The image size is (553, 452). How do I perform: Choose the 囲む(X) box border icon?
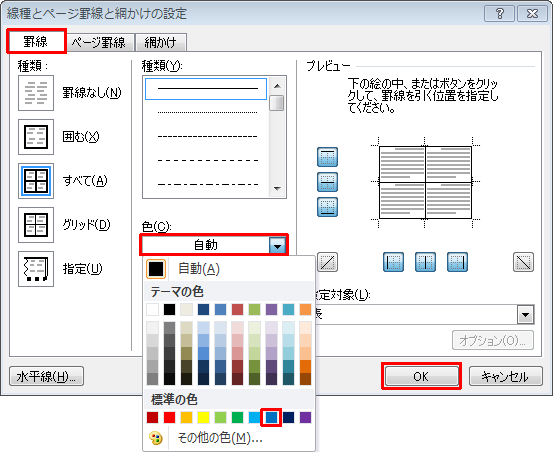(36, 137)
